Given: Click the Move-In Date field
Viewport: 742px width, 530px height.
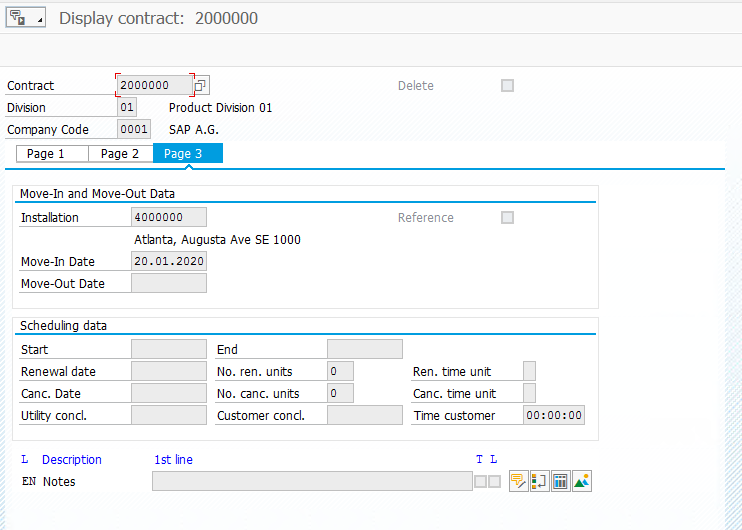Looking at the screenshot, I should (169, 261).
